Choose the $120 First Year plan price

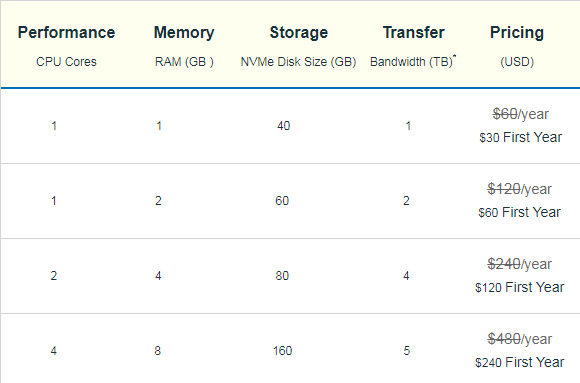click(519, 287)
